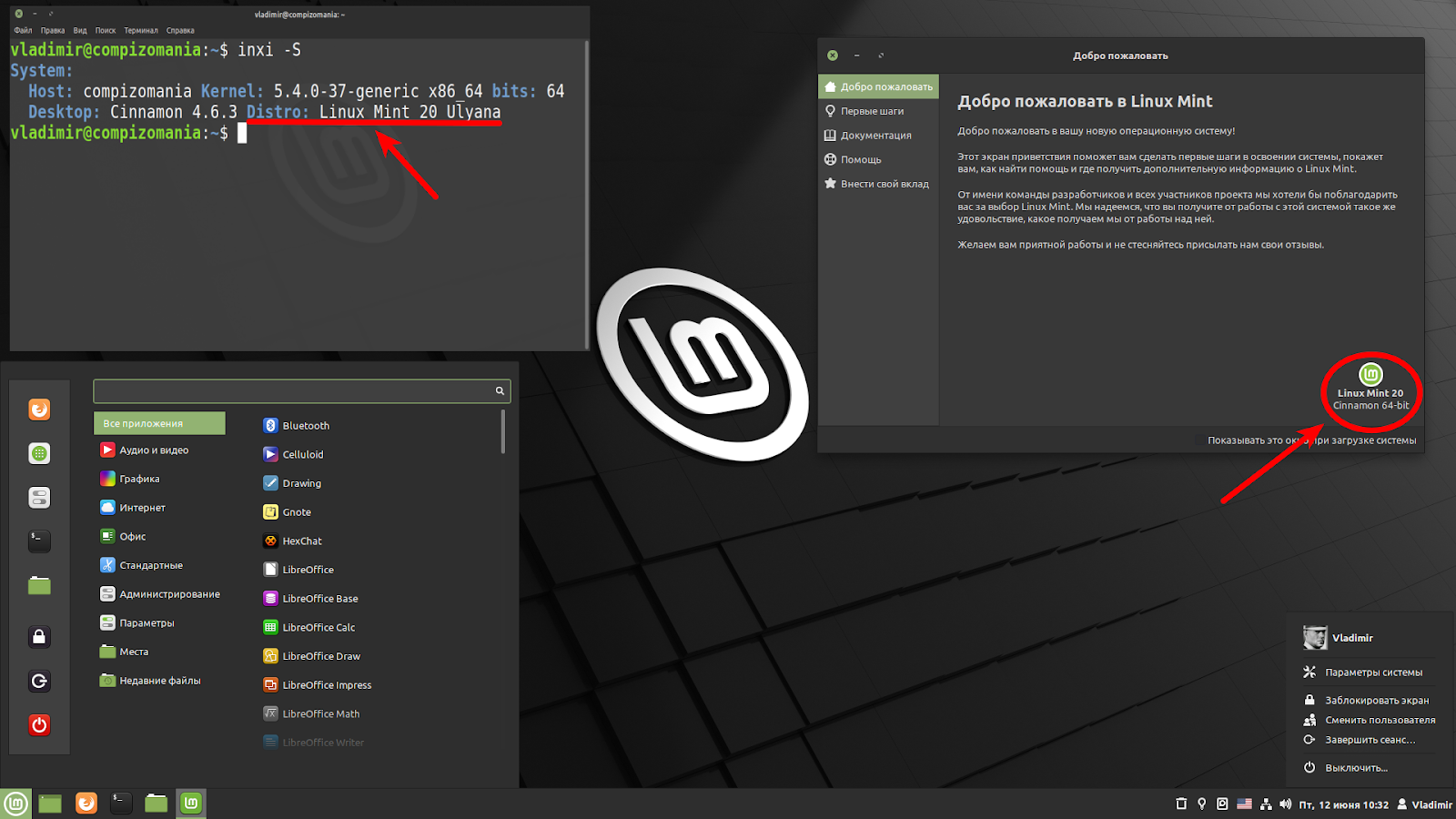Select the System Settings icon in menu sidebar
Viewport: 1456px width, 819px height.
tap(39, 497)
